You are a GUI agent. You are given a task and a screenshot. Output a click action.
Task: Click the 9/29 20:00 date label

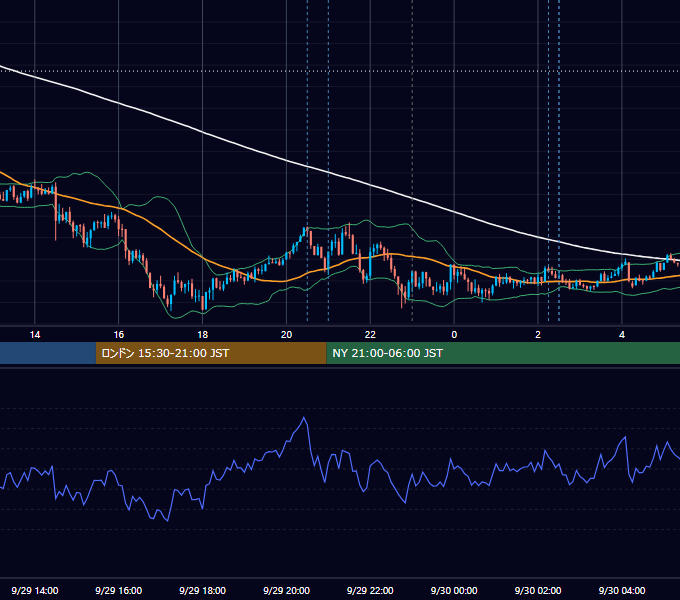pos(286,590)
